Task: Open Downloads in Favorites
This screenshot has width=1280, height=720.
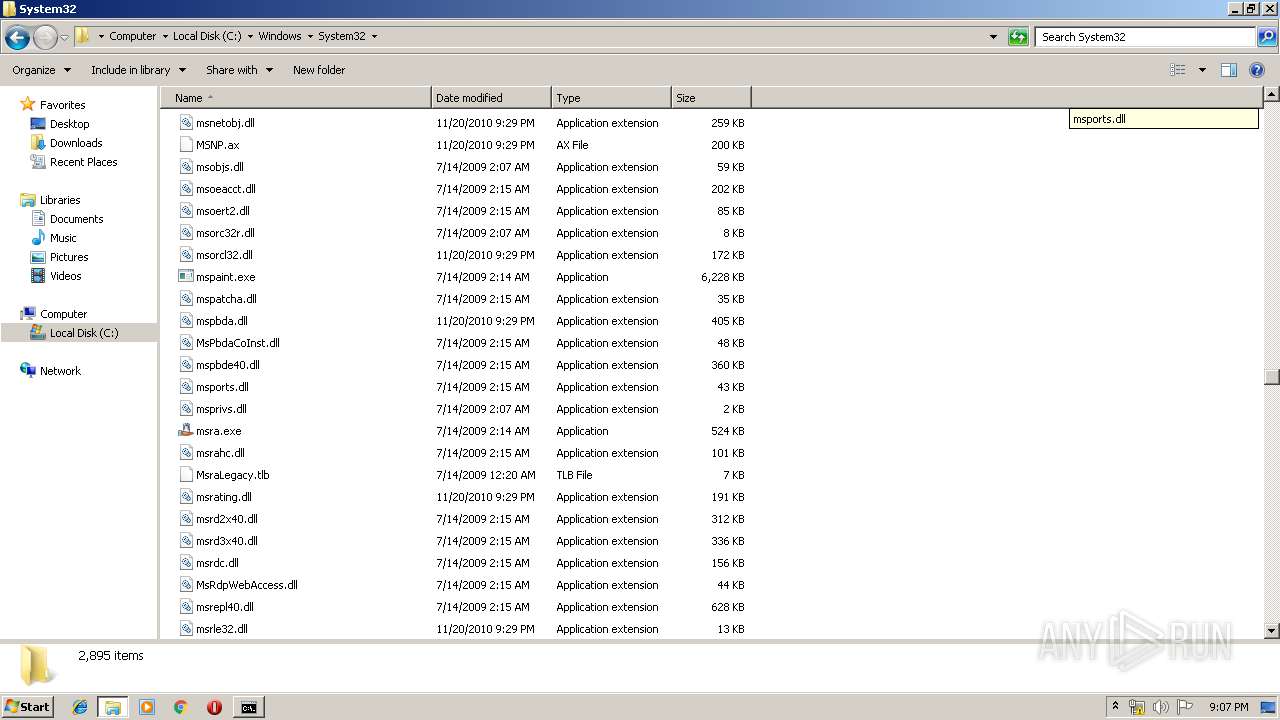Action: [x=76, y=143]
